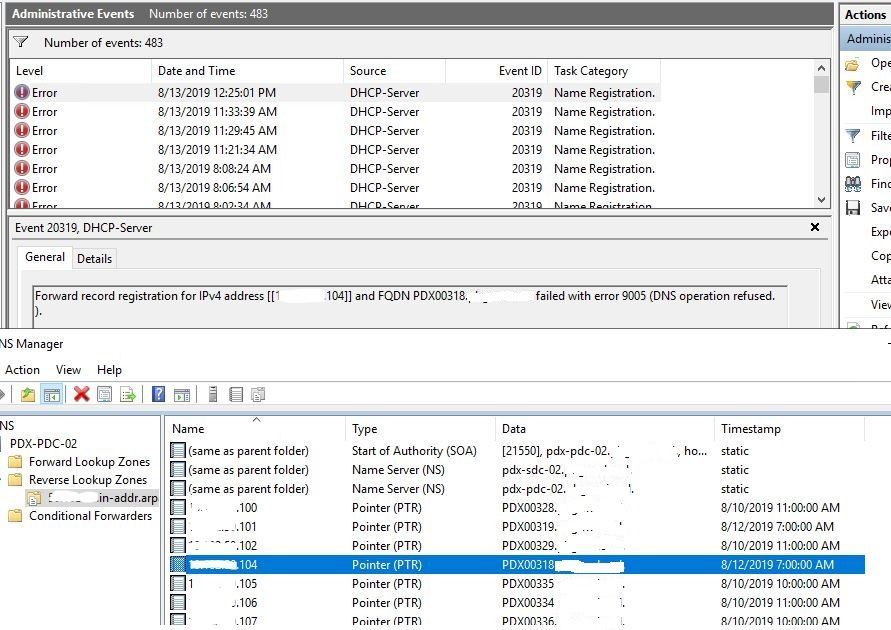
Task: Sort DNS records by the Data column
Action: click(x=605, y=429)
